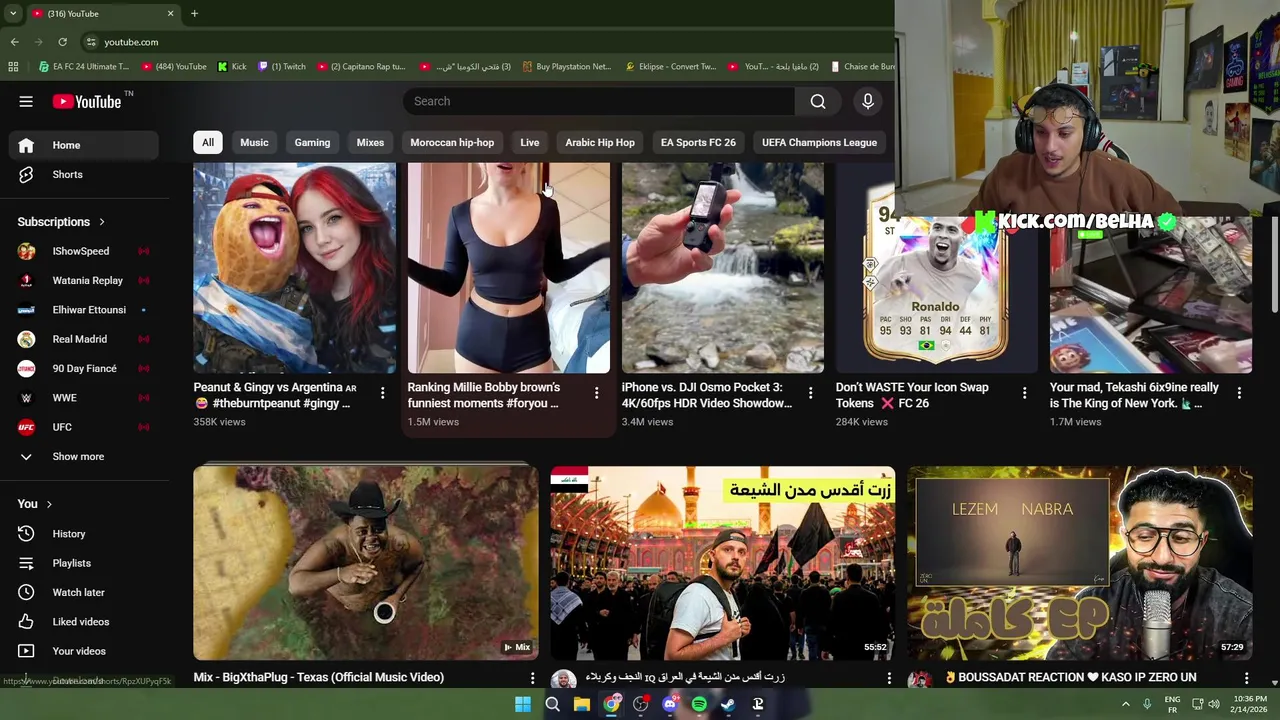Open Your videos in the sidebar
1280x720 pixels.
86,651
